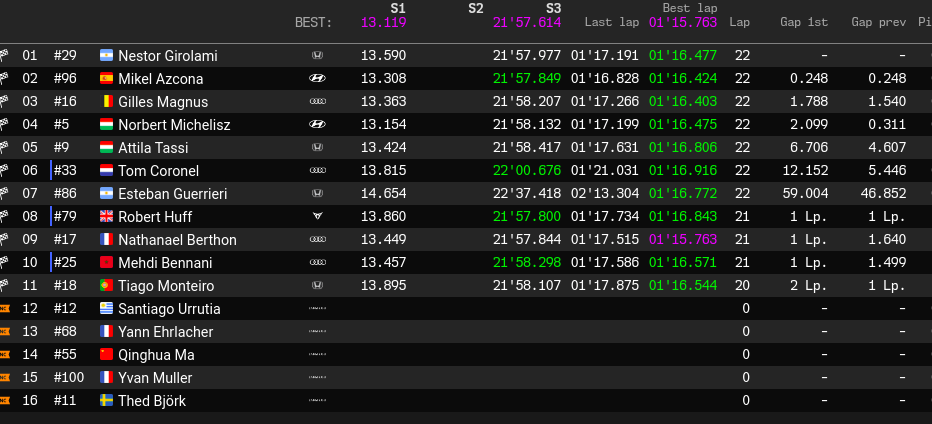Click the Dutch flag beside Tom Coronel

click(x=107, y=171)
